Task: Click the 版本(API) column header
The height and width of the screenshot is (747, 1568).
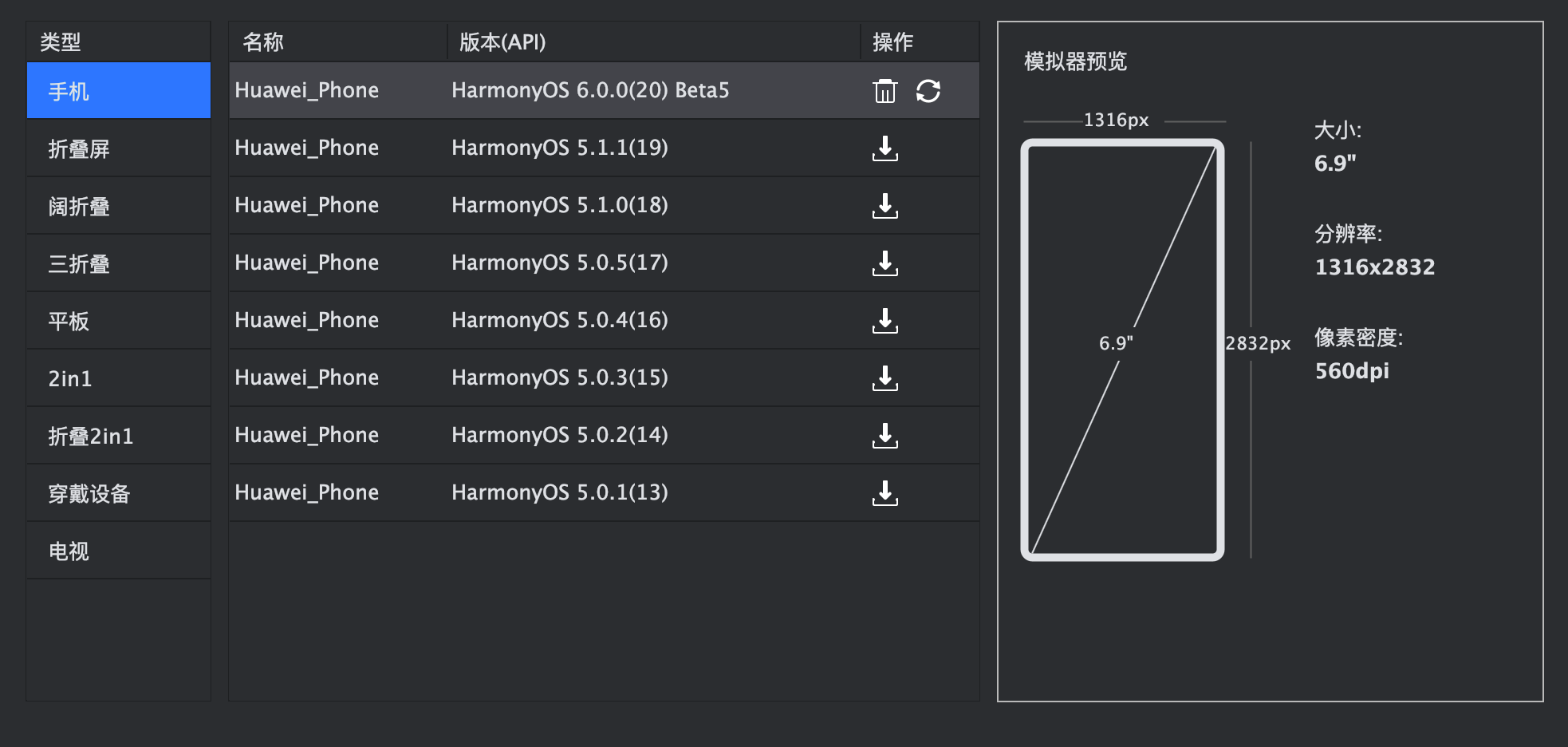Action: tap(502, 42)
